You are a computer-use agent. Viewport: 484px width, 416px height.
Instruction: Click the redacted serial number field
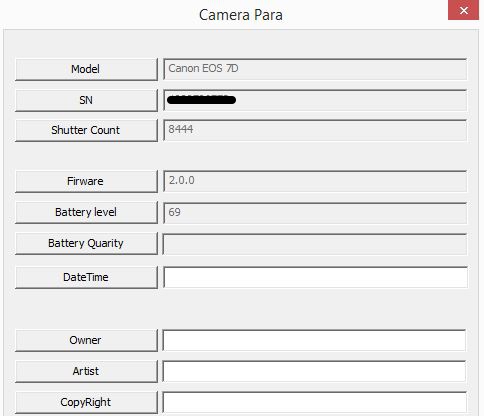pyautogui.click(x=315, y=100)
